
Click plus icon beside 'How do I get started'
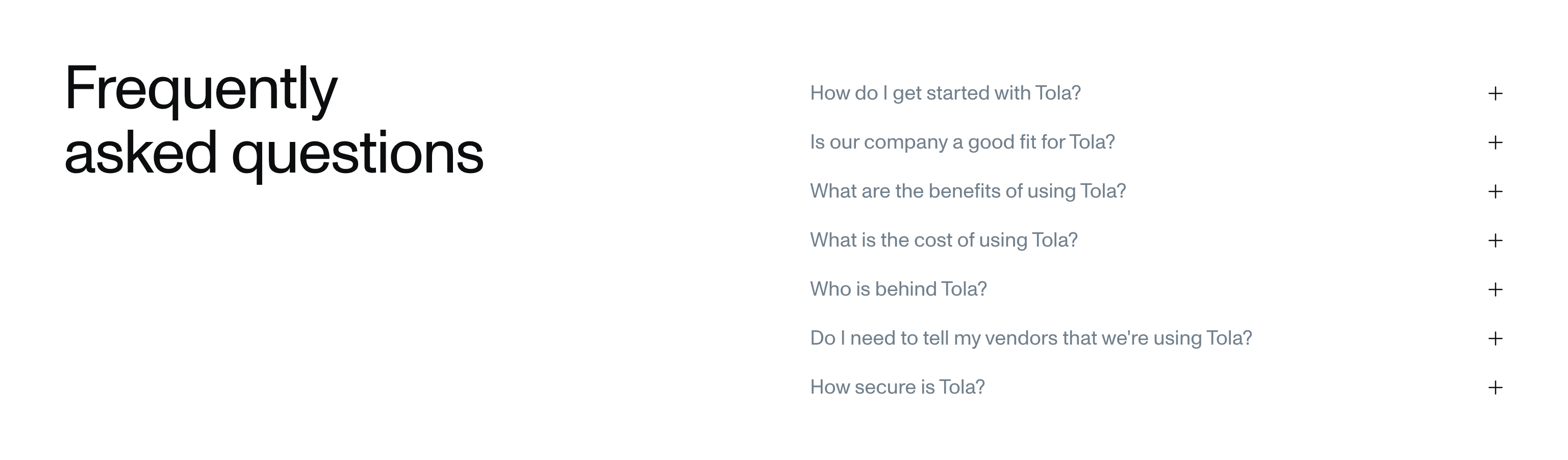coord(1495,93)
